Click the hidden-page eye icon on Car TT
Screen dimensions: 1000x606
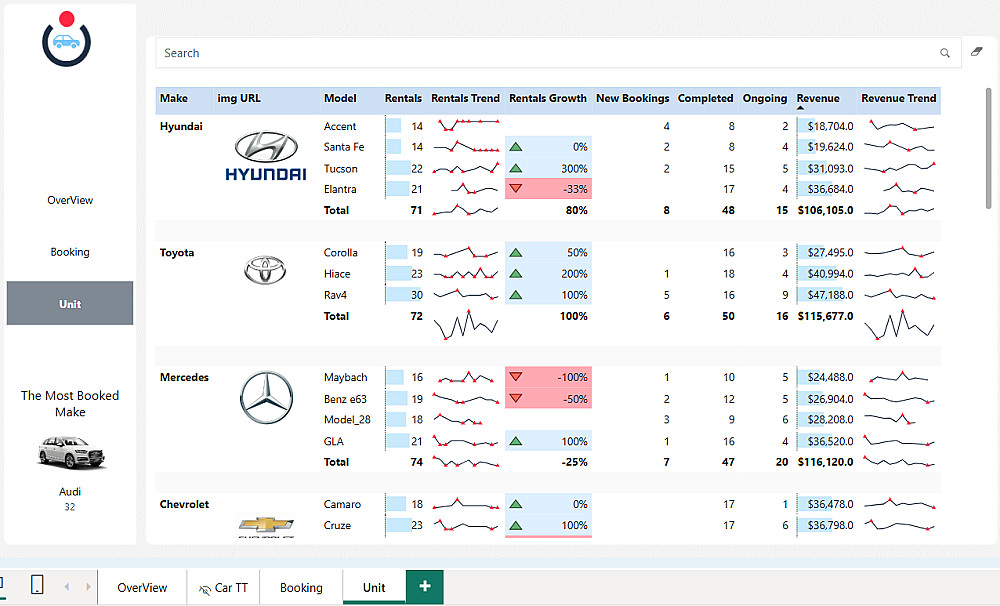pos(205,589)
